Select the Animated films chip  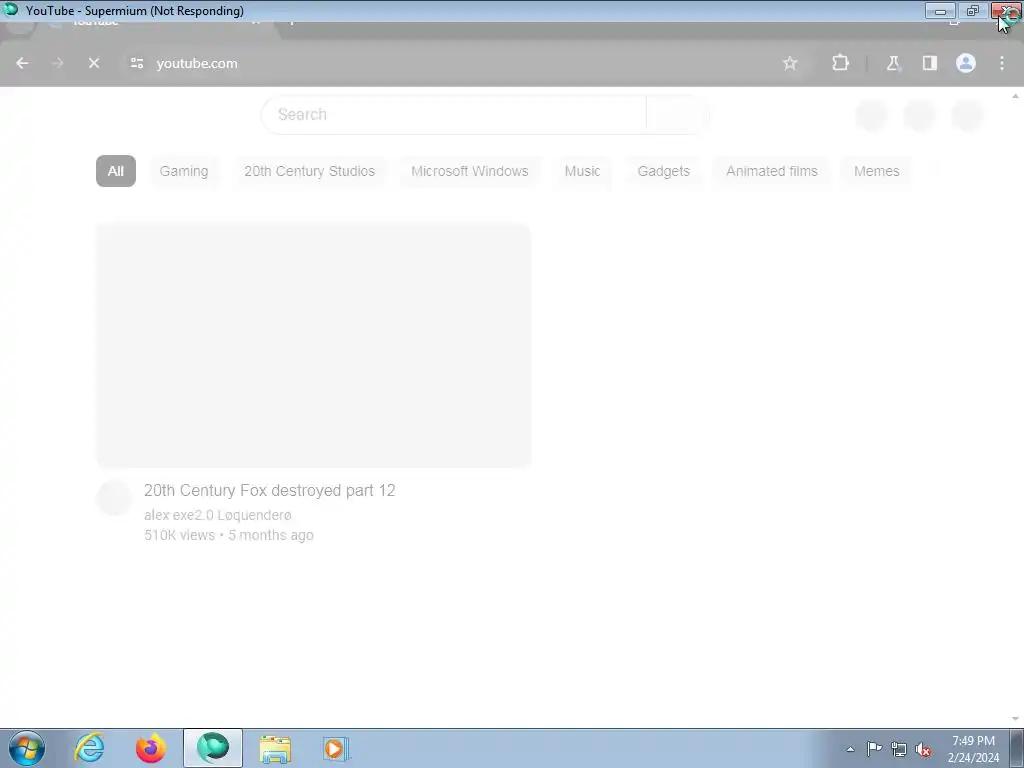772,171
